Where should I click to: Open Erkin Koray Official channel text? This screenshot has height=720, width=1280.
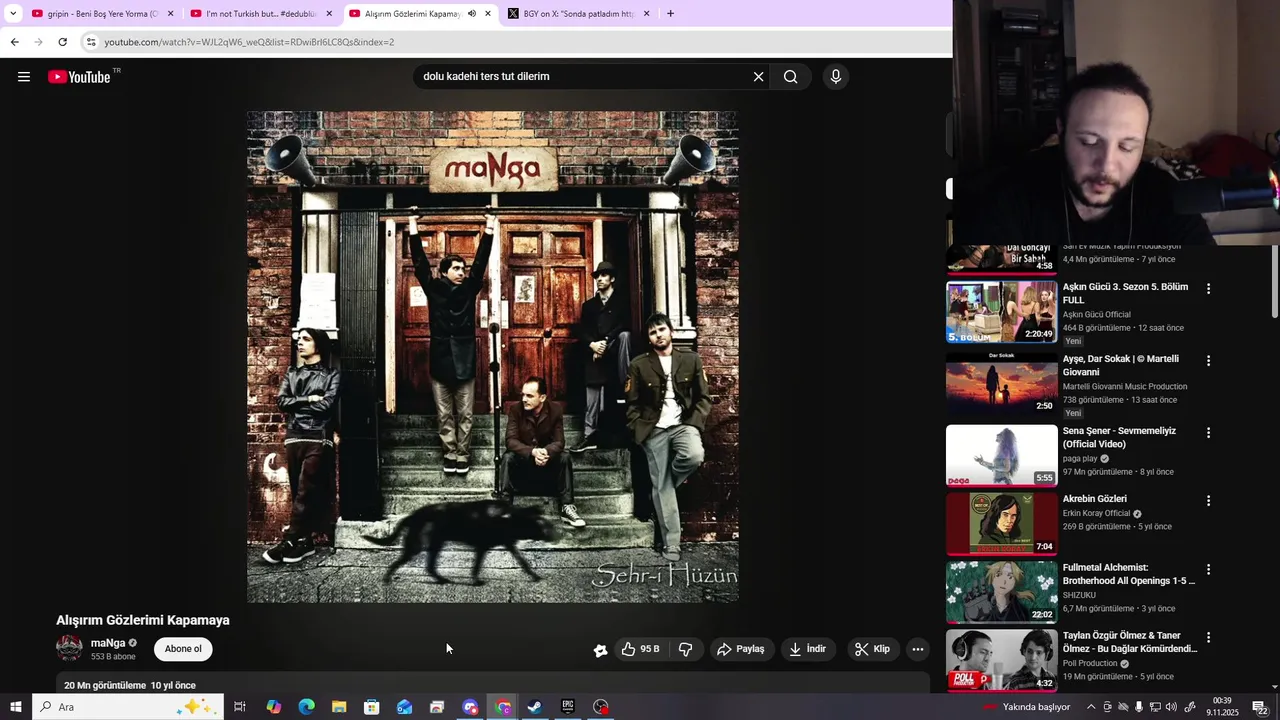(x=1096, y=513)
